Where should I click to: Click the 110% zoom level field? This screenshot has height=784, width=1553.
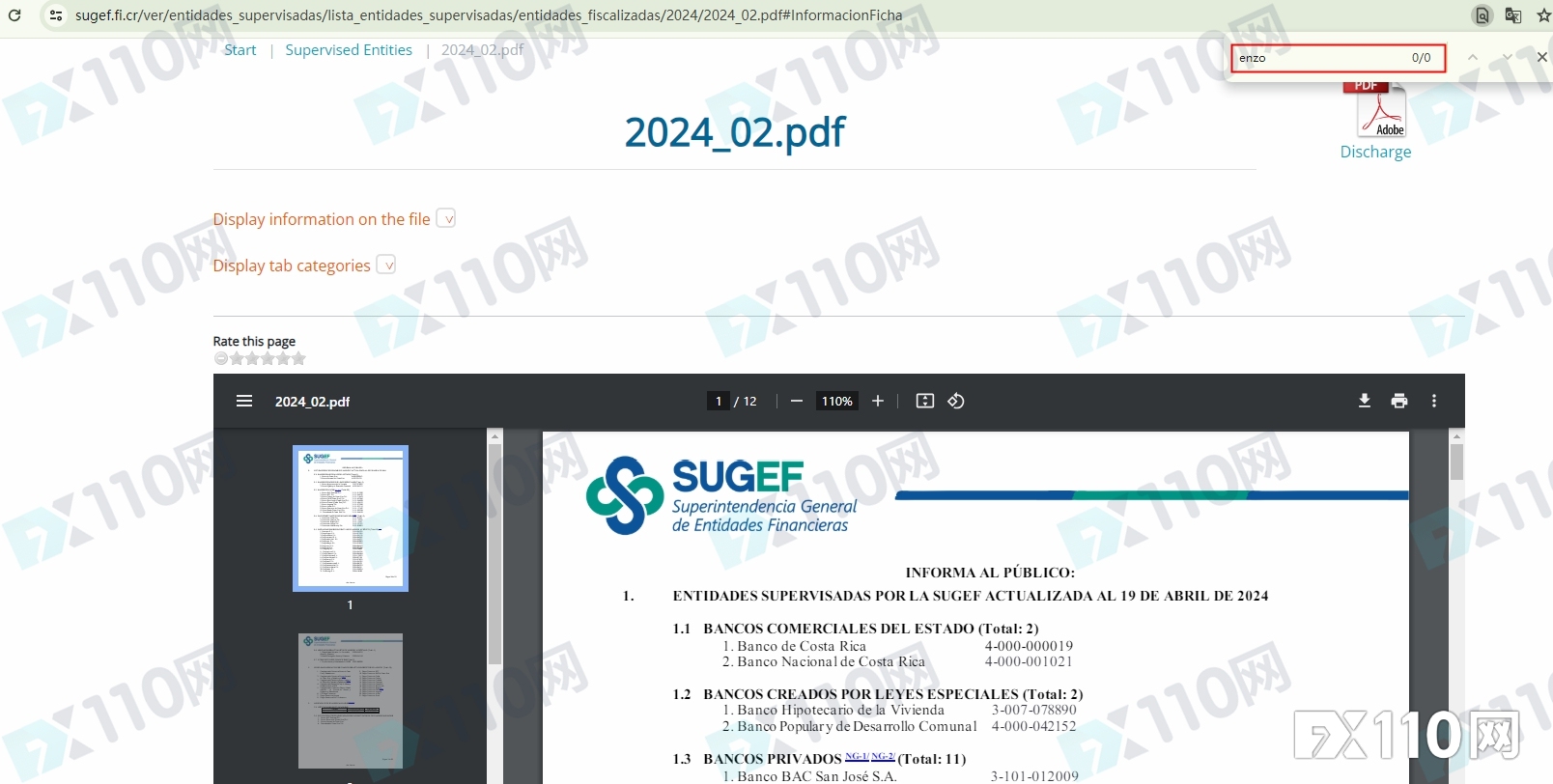pyautogui.click(x=837, y=401)
